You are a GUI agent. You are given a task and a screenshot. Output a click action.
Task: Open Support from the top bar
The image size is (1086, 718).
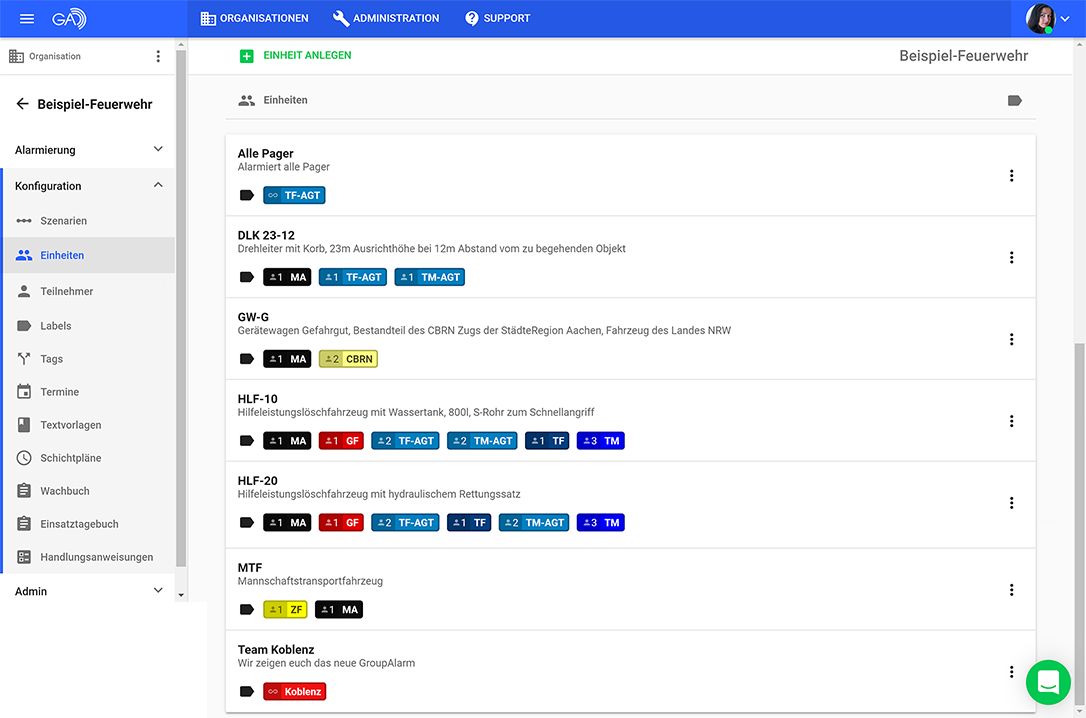(x=497, y=18)
